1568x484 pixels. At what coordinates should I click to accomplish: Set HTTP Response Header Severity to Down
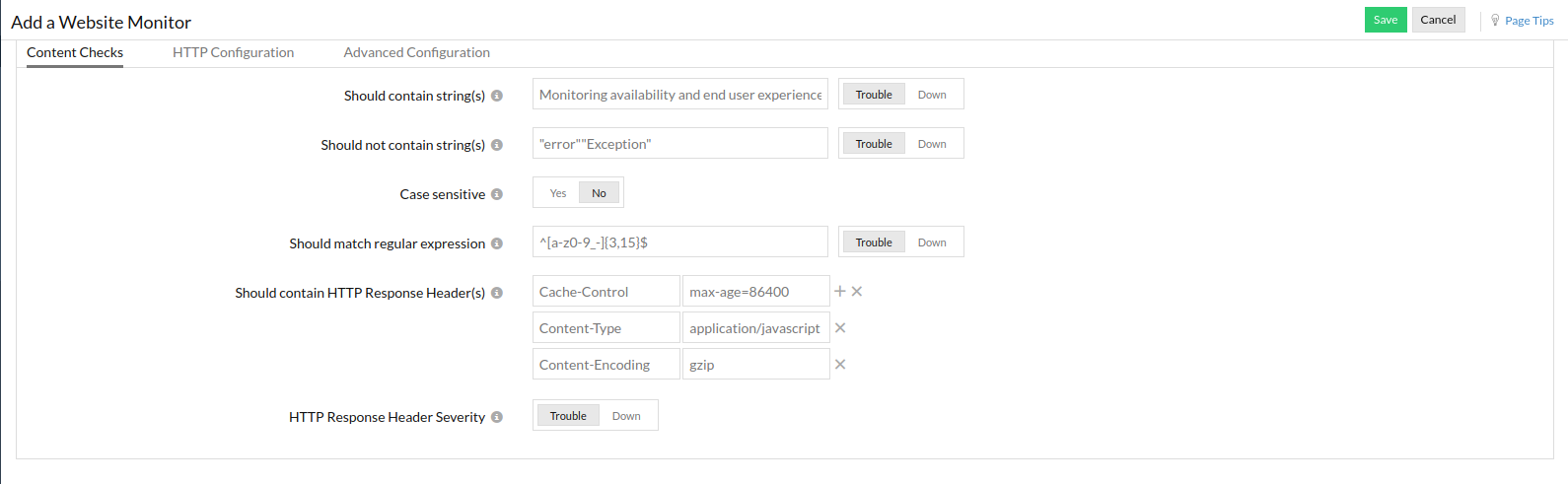(x=626, y=416)
